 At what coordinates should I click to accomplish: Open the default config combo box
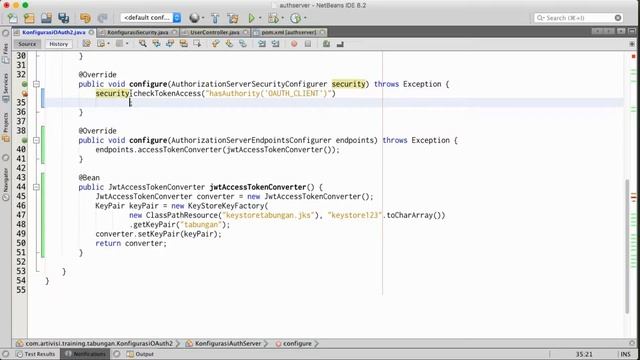151,18
